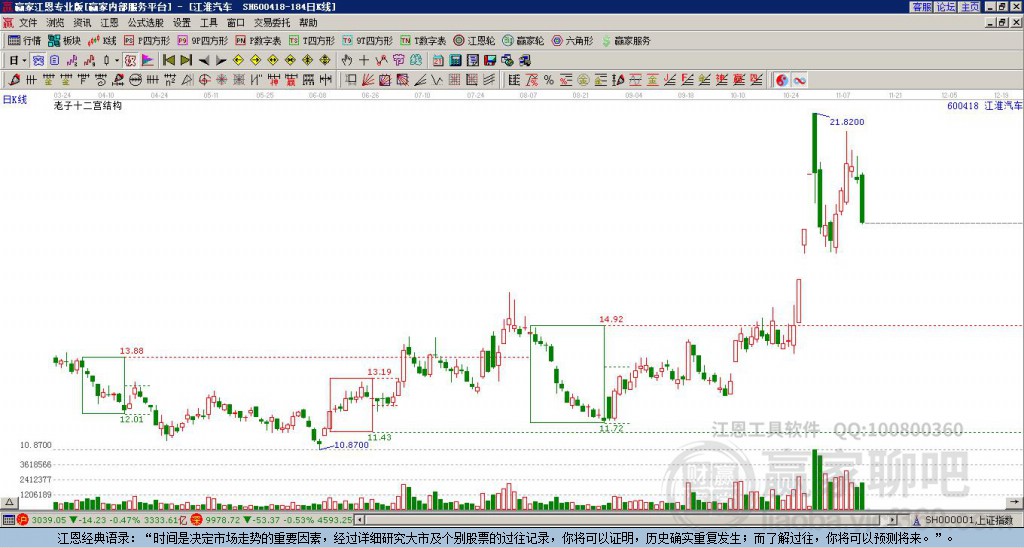1024x548 pixels.
Task: Click the 600418 江淮汽车 stock label
Action: 984,105
